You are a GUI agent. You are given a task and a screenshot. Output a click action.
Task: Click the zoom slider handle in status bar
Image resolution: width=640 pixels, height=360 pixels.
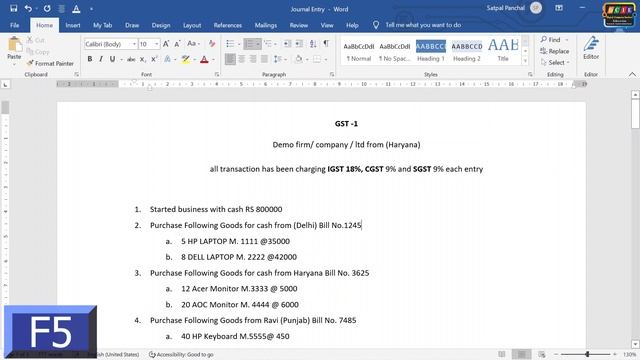(x=587, y=354)
